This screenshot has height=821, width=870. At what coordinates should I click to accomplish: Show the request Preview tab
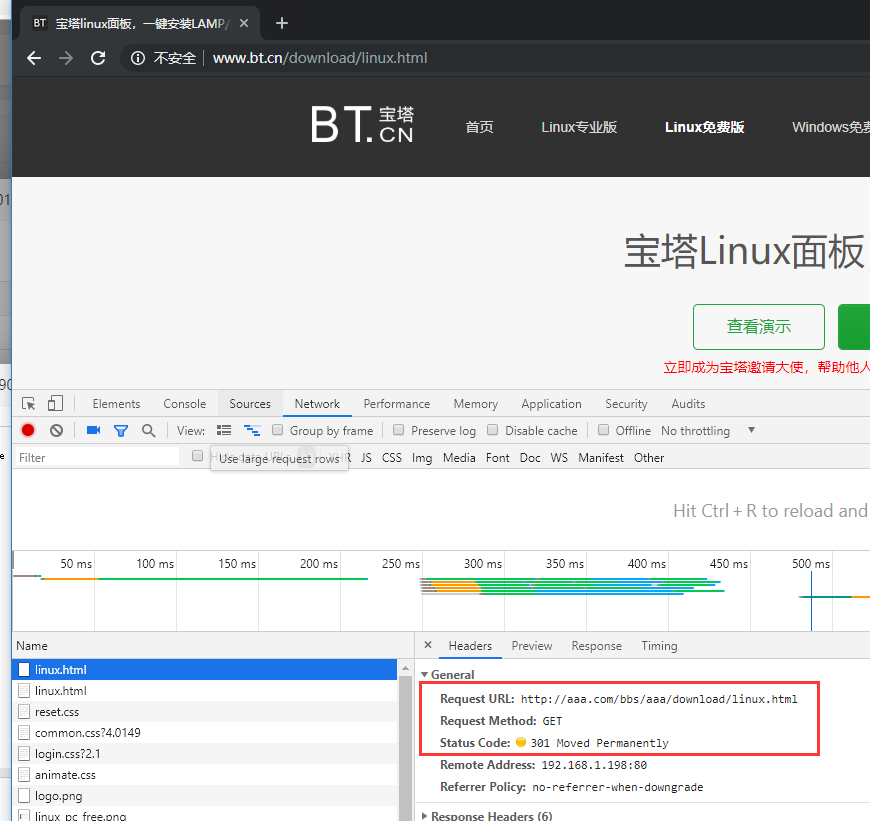[532, 646]
